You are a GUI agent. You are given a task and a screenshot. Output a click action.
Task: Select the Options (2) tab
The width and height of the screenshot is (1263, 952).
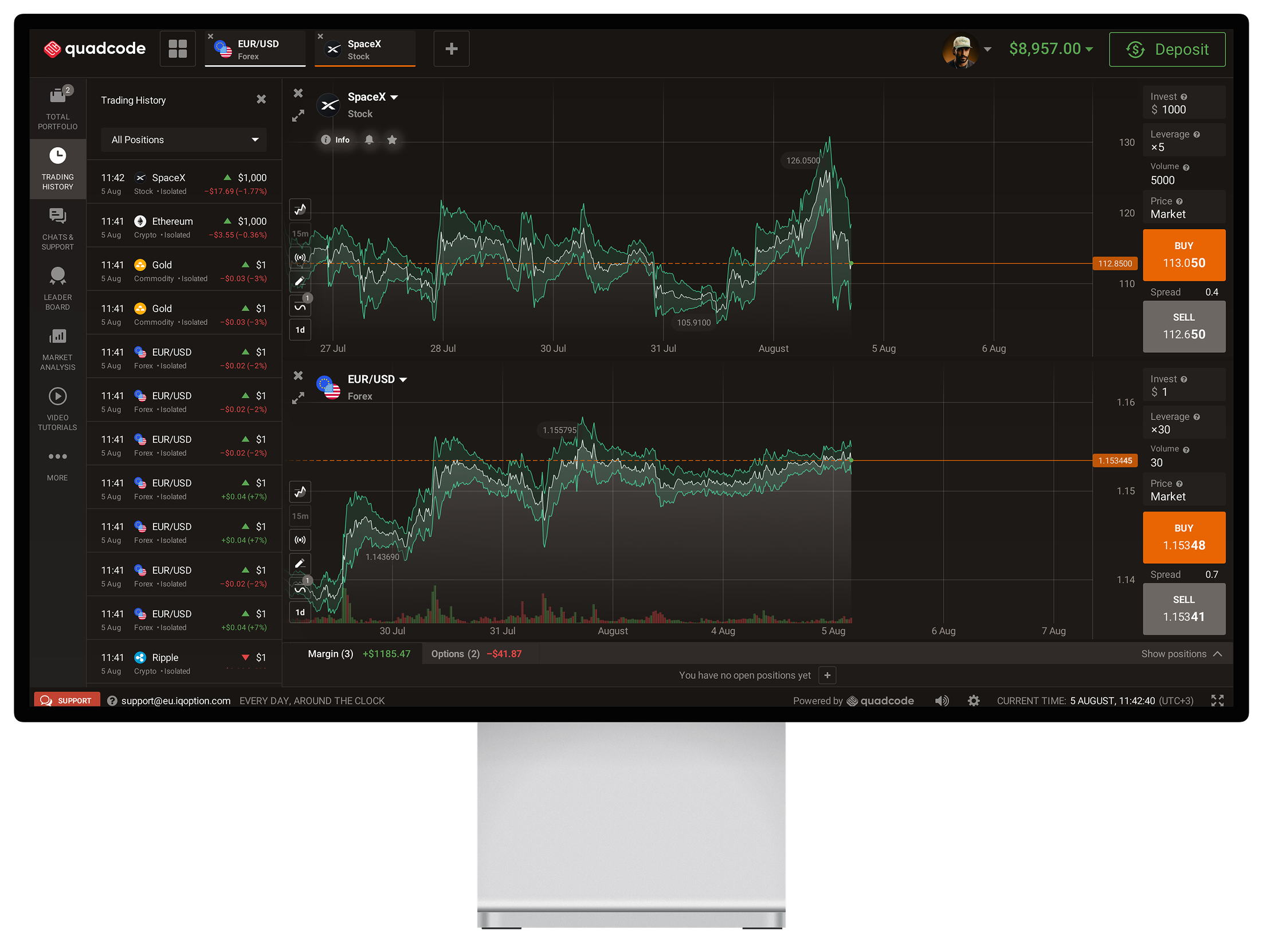coord(476,654)
